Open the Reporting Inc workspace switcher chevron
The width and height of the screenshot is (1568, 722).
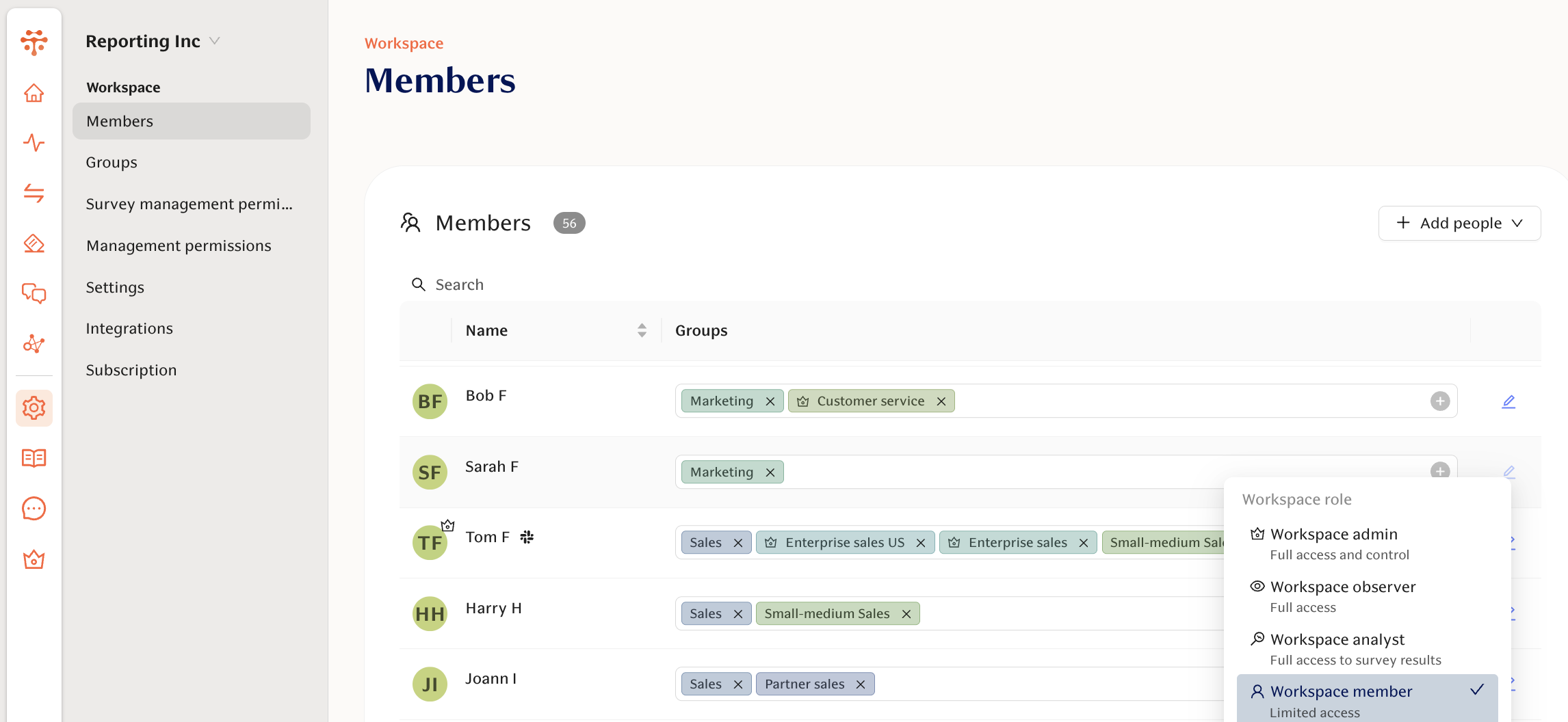coord(215,41)
